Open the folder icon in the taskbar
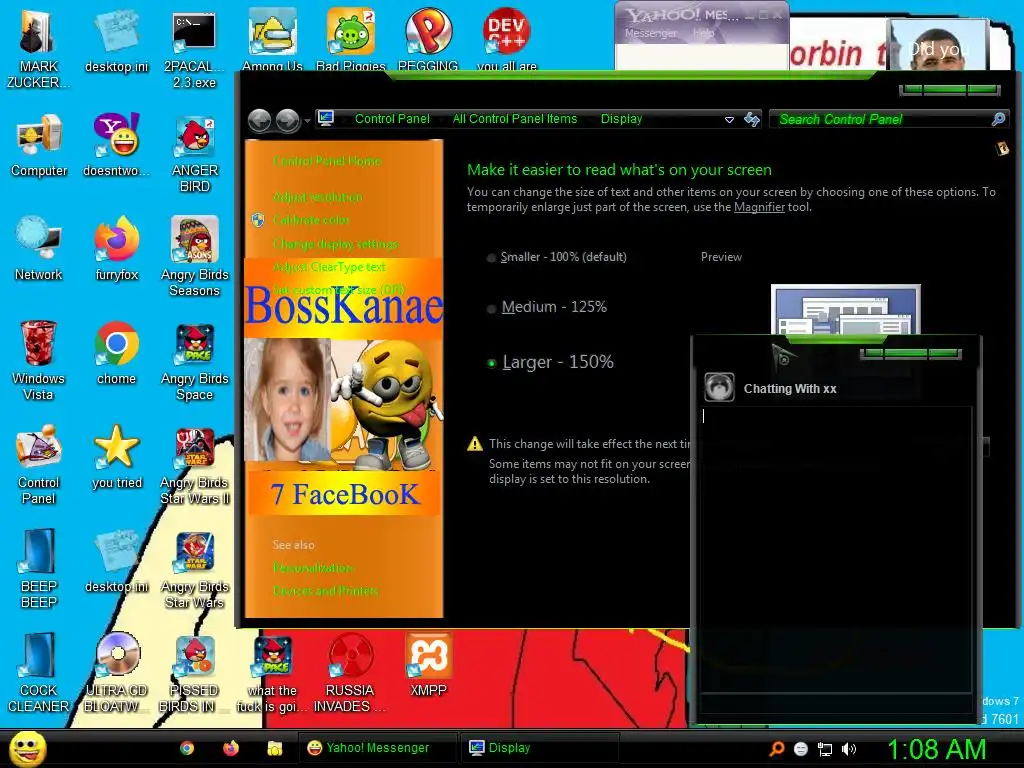This screenshot has width=1024, height=768. click(x=275, y=748)
